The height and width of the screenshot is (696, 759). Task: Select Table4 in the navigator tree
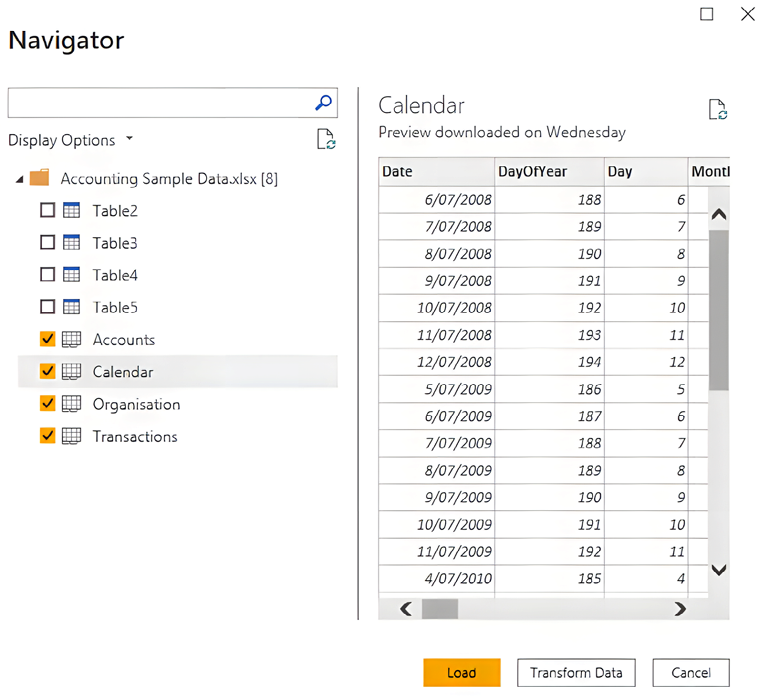115,275
